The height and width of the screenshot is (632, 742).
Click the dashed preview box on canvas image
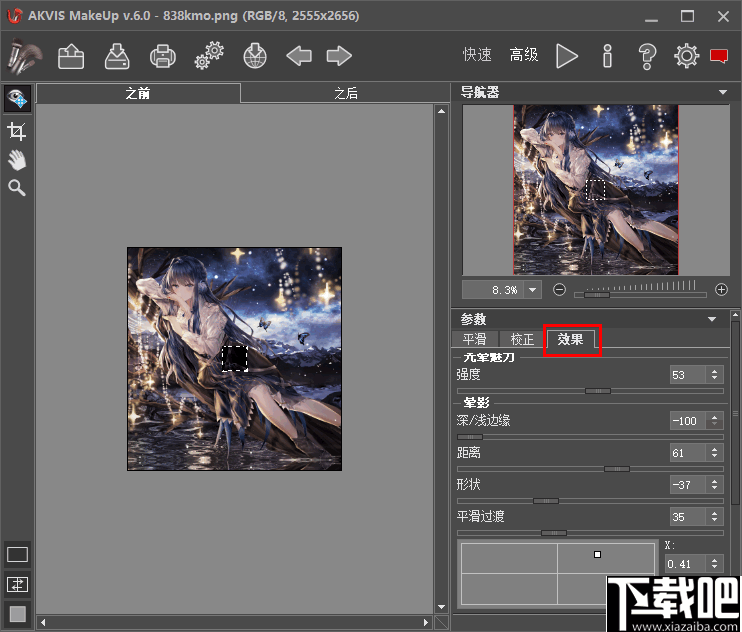(x=235, y=358)
